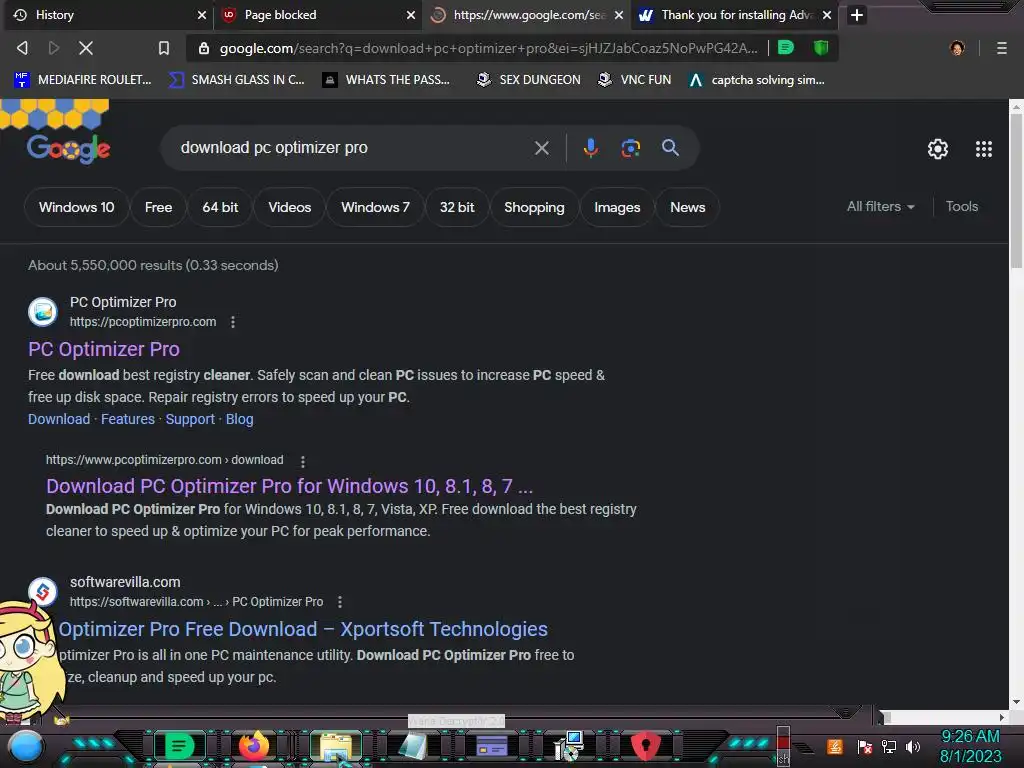Open the VNC FUN bookmark

pos(635,80)
